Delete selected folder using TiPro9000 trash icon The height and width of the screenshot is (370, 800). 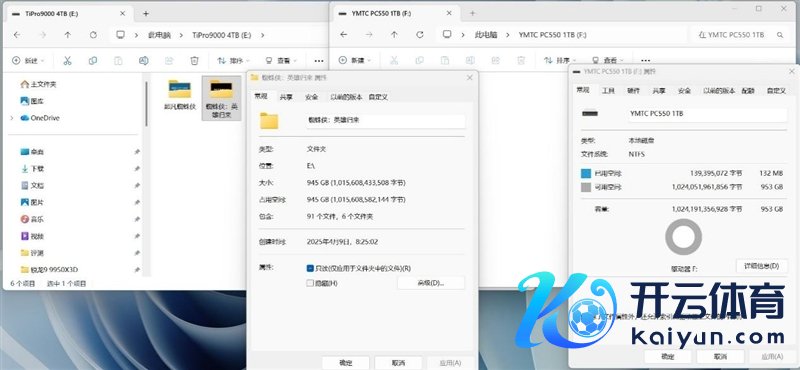click(194, 61)
